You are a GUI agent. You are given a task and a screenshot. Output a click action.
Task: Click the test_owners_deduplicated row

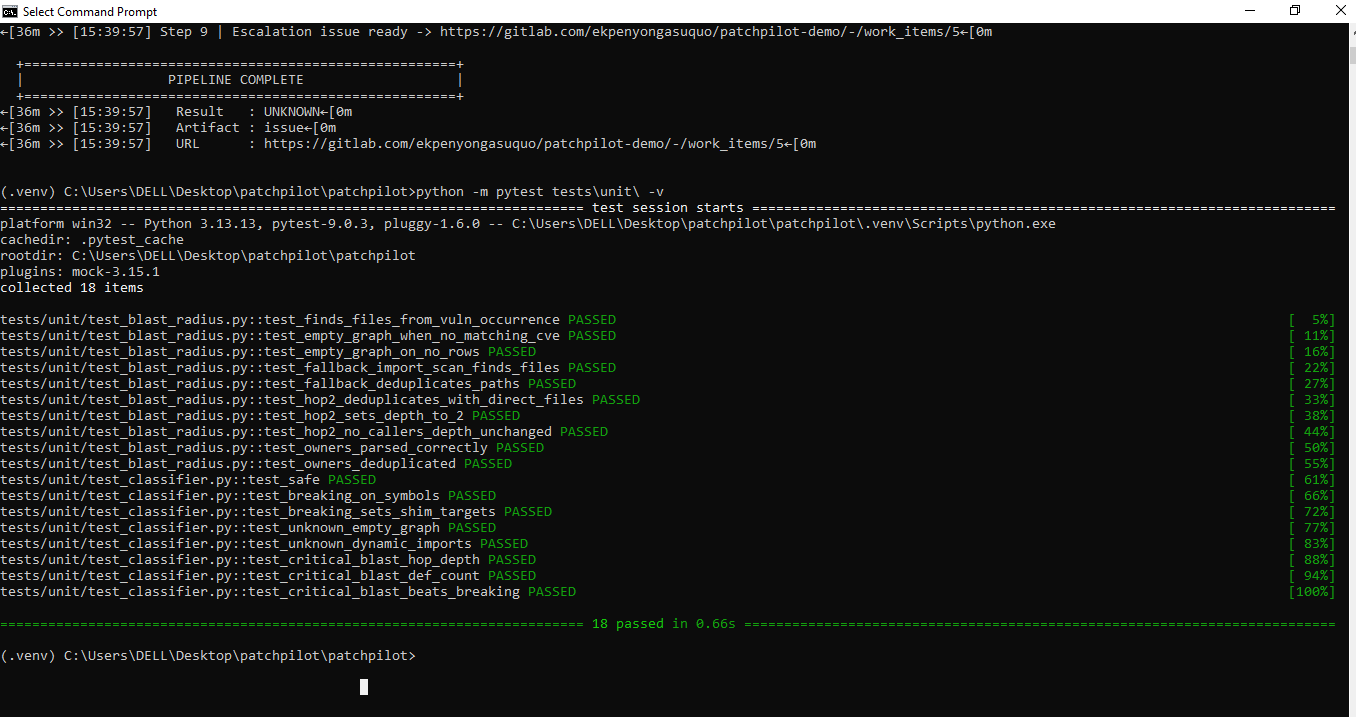pos(668,464)
